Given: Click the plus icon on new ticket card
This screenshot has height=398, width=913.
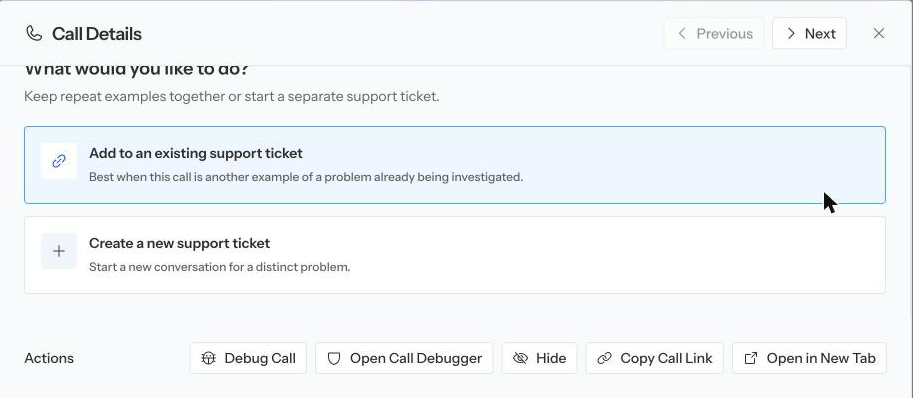Looking at the screenshot, I should click(59, 251).
